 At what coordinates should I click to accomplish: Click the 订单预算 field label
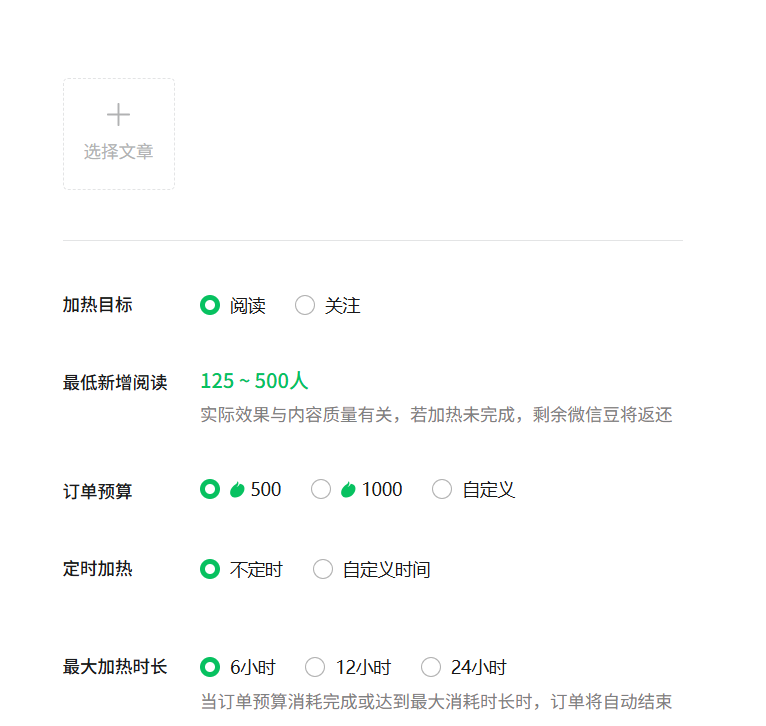(97, 491)
